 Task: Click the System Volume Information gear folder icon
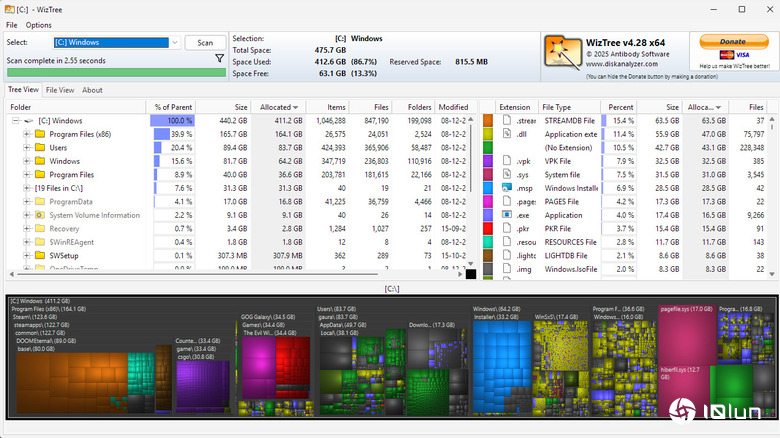click(40, 215)
